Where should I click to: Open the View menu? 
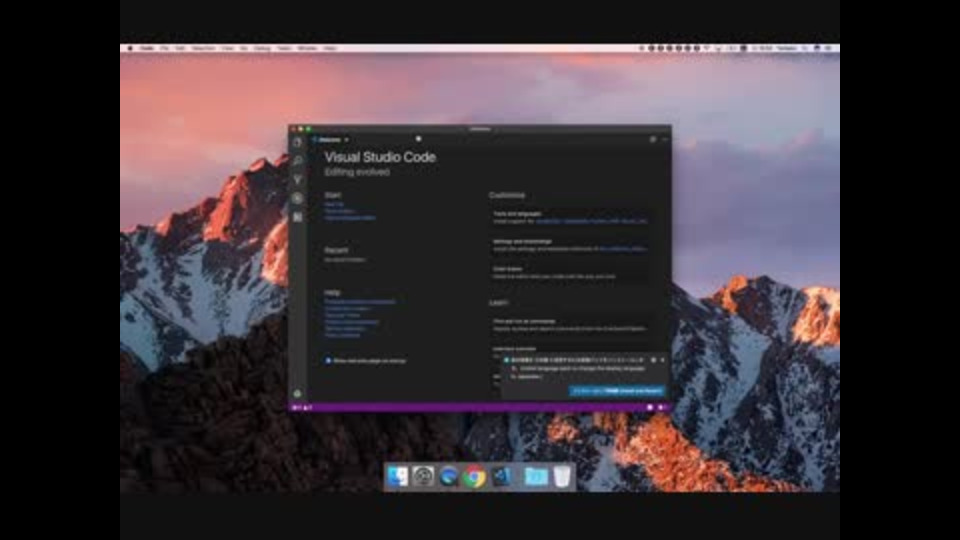[228, 48]
